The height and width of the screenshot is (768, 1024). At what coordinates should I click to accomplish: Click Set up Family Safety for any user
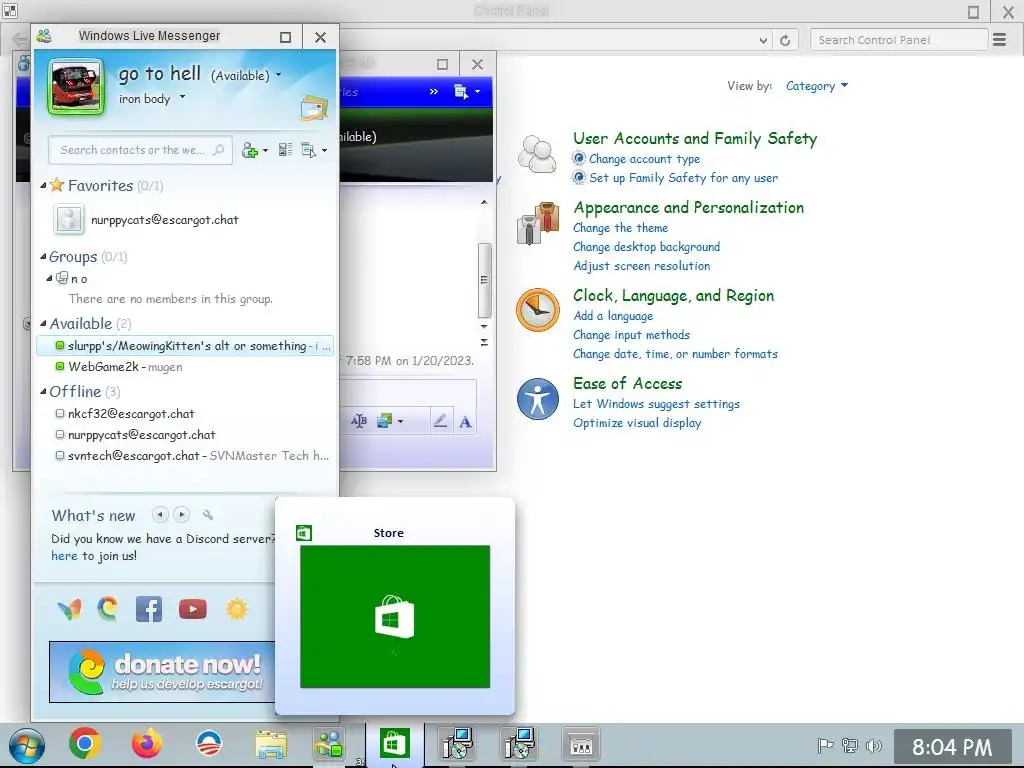(683, 178)
